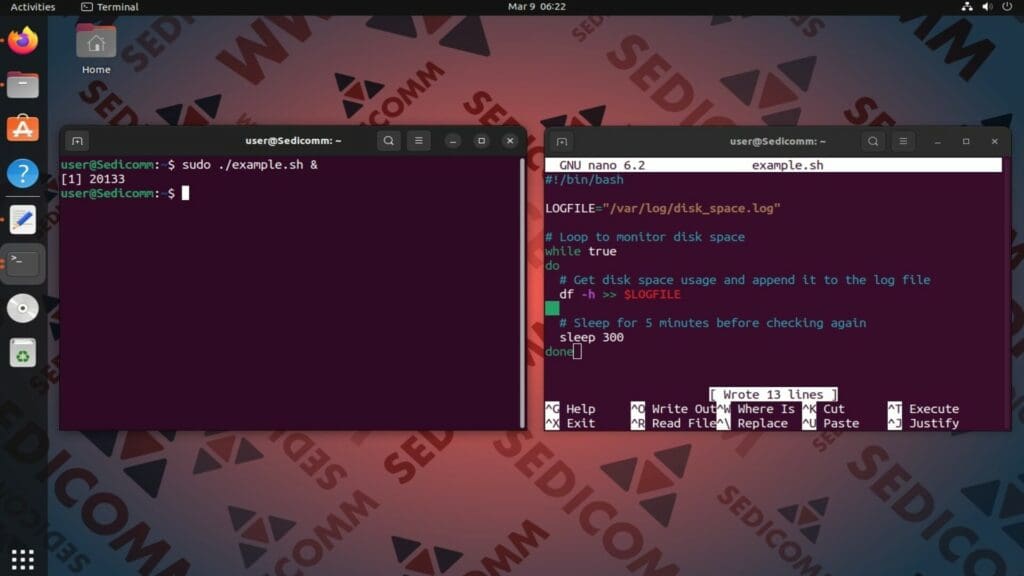Screen dimensions: 1024x576
Task: Open the Text Editor dock icon
Action: coord(23,219)
